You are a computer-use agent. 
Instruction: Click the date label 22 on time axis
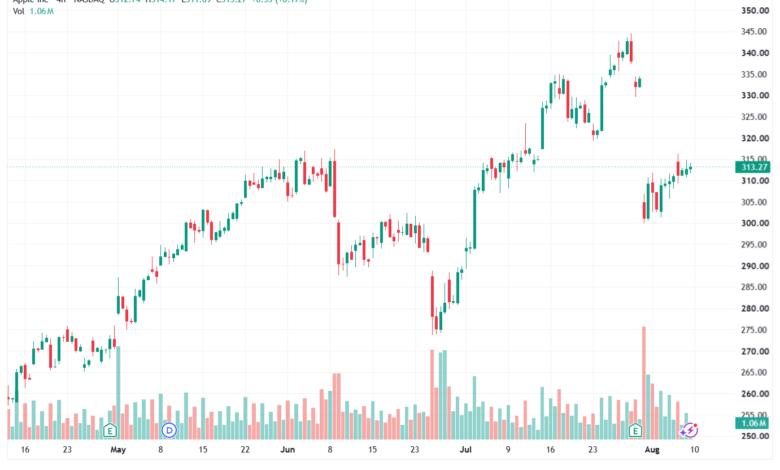point(245,450)
